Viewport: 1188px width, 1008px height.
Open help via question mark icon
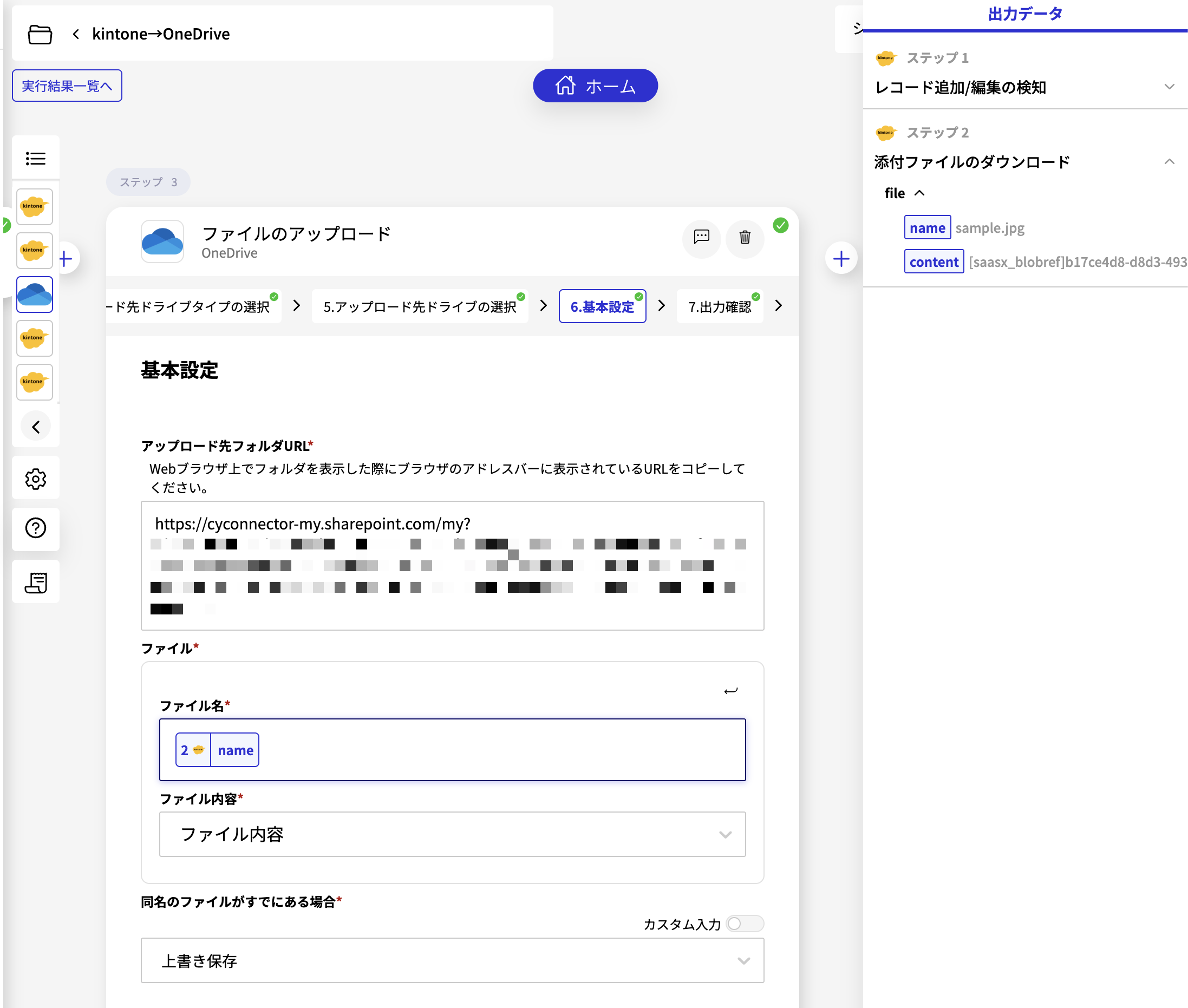point(35,529)
